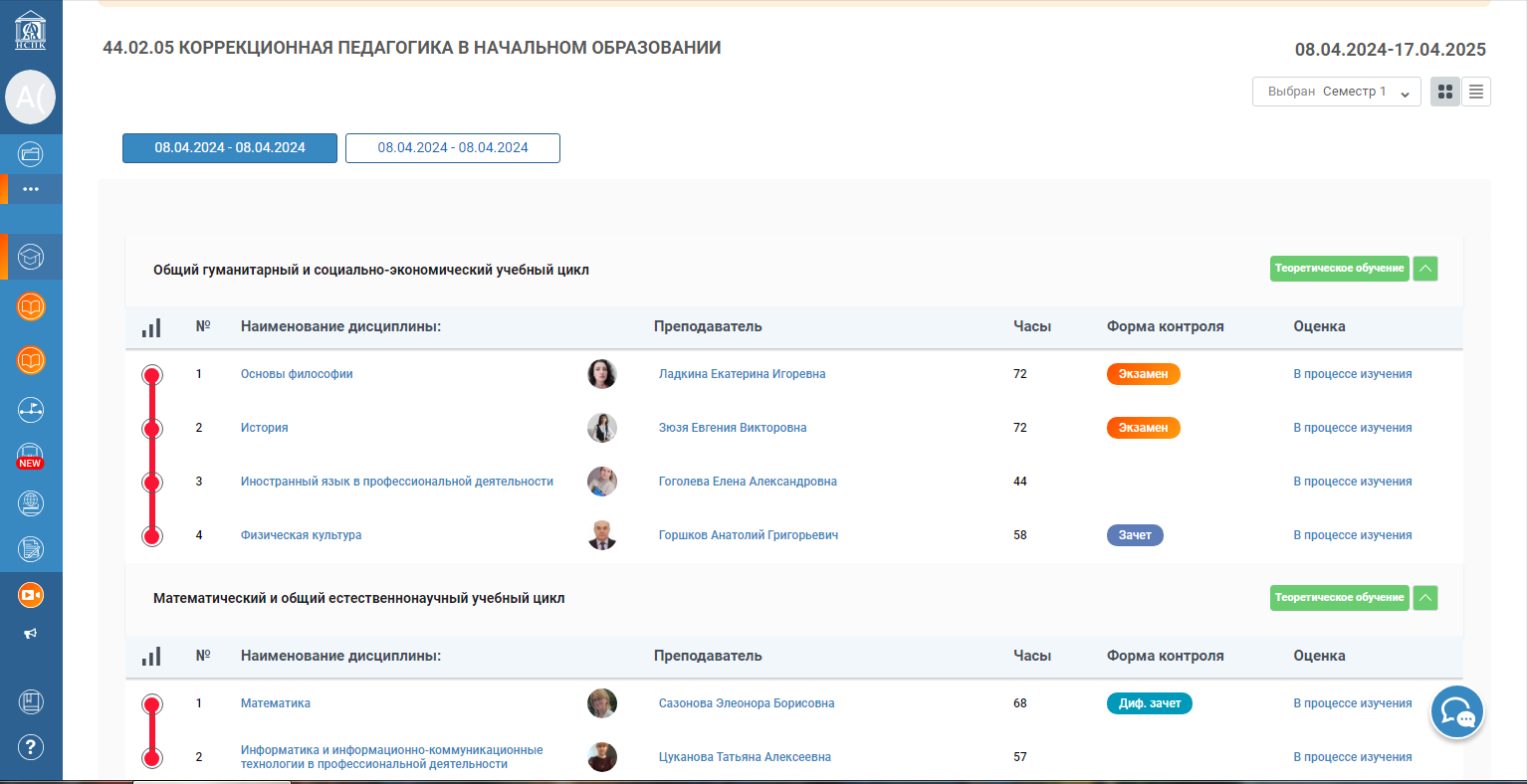Open the folder icon in the sidebar
The height and width of the screenshot is (784, 1527).
[31, 154]
